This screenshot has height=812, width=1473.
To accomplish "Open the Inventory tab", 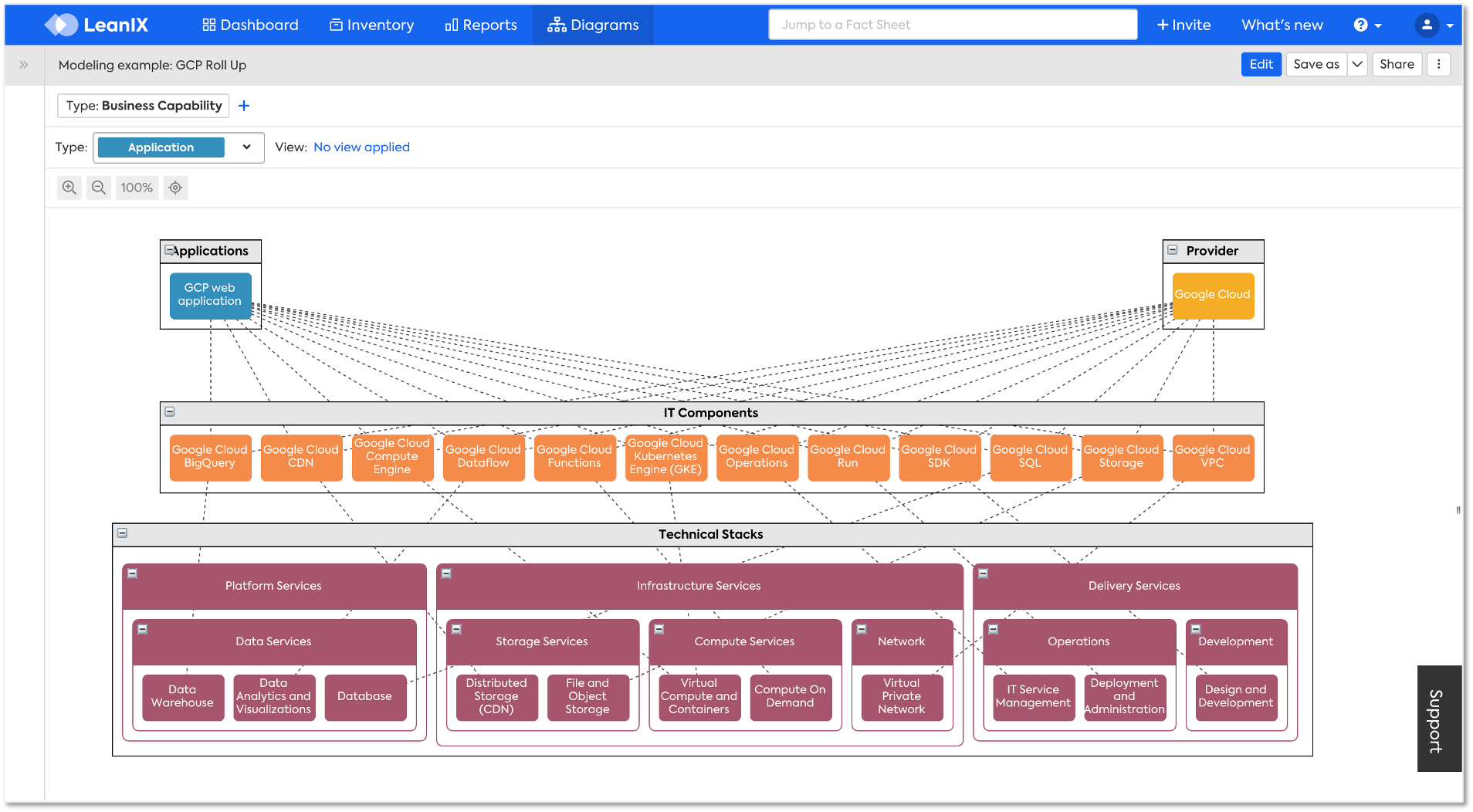I will tap(372, 25).
